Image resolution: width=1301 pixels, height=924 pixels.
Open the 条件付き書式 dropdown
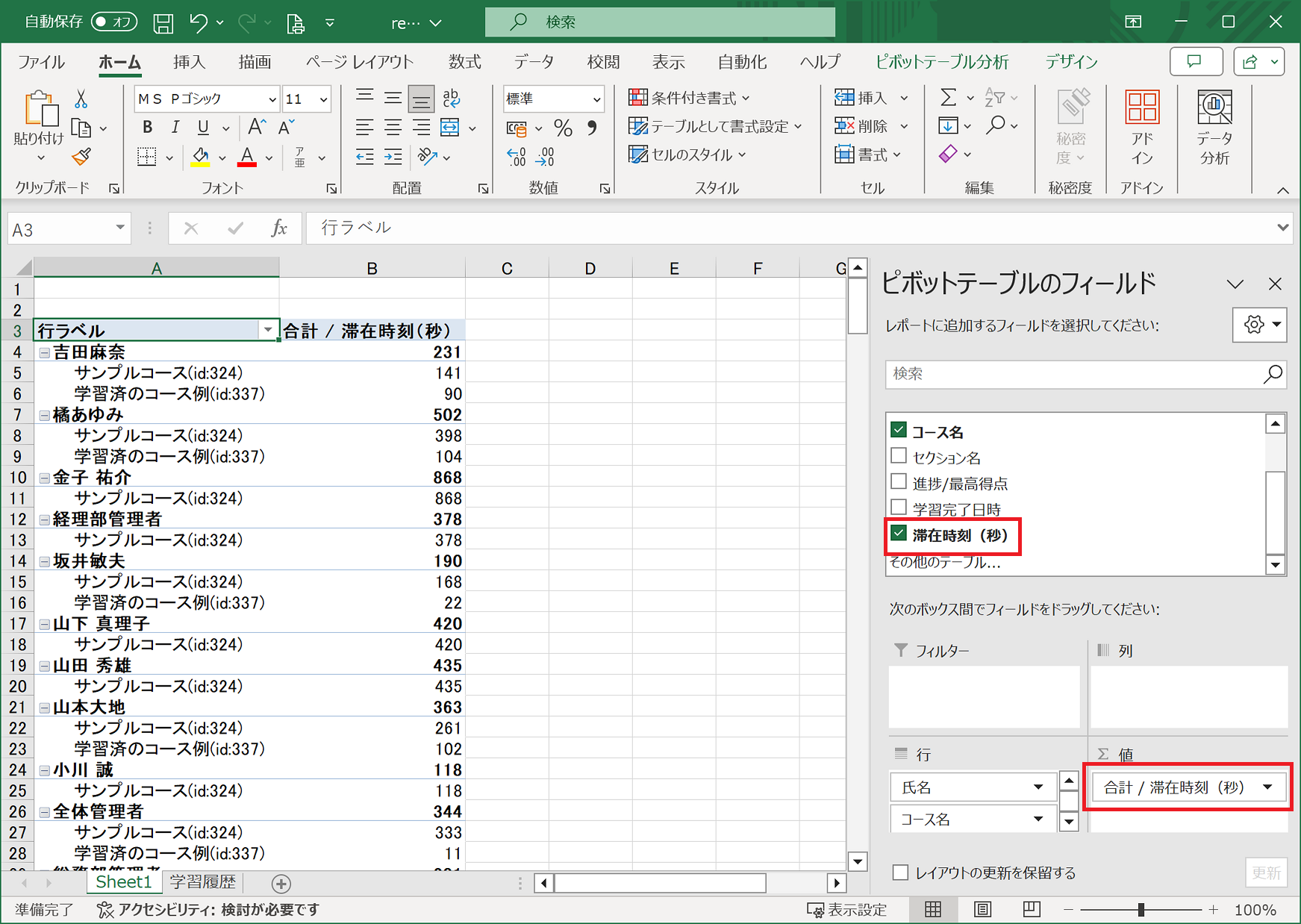click(690, 98)
